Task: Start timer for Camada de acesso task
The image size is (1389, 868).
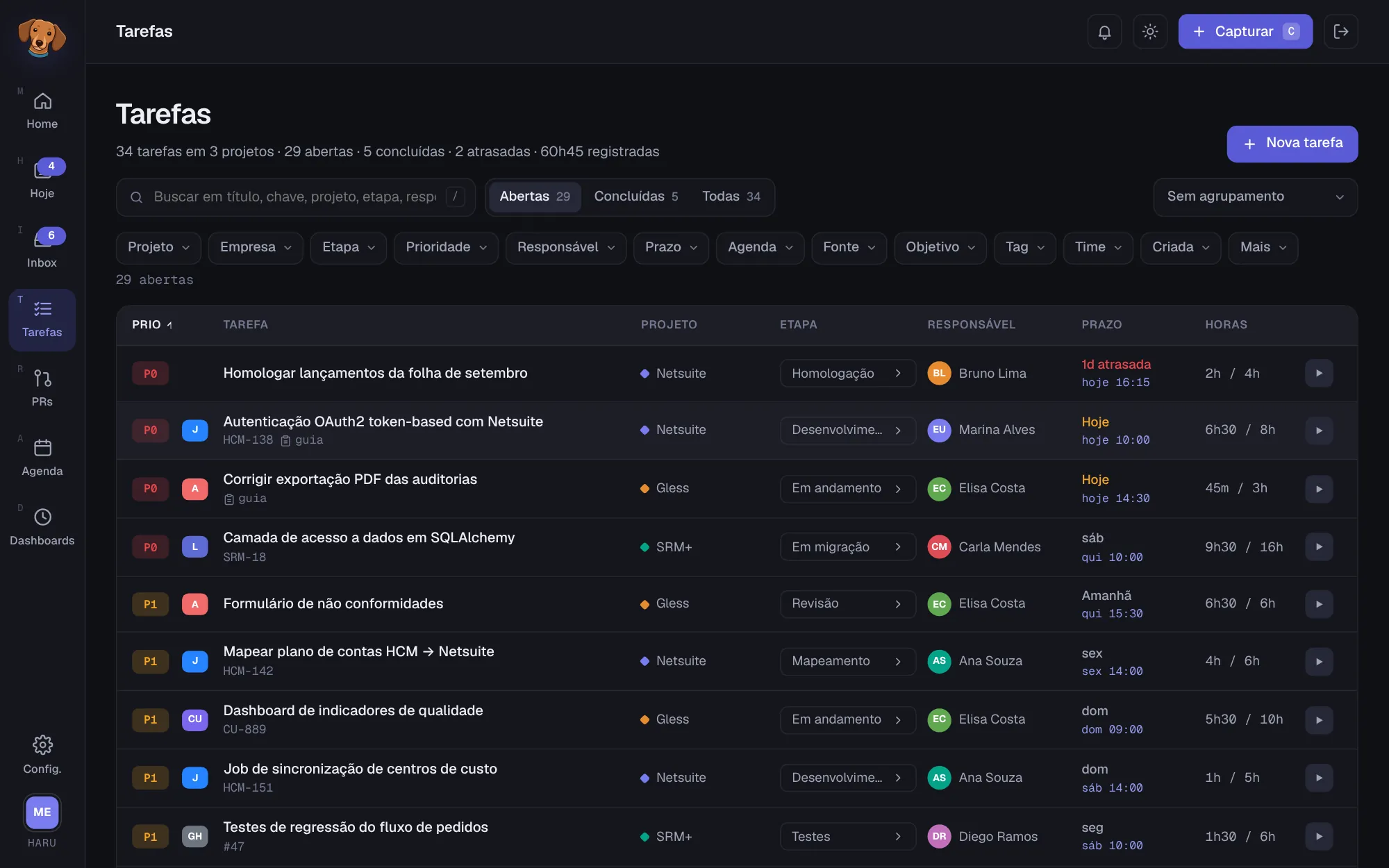Action: pyautogui.click(x=1319, y=546)
